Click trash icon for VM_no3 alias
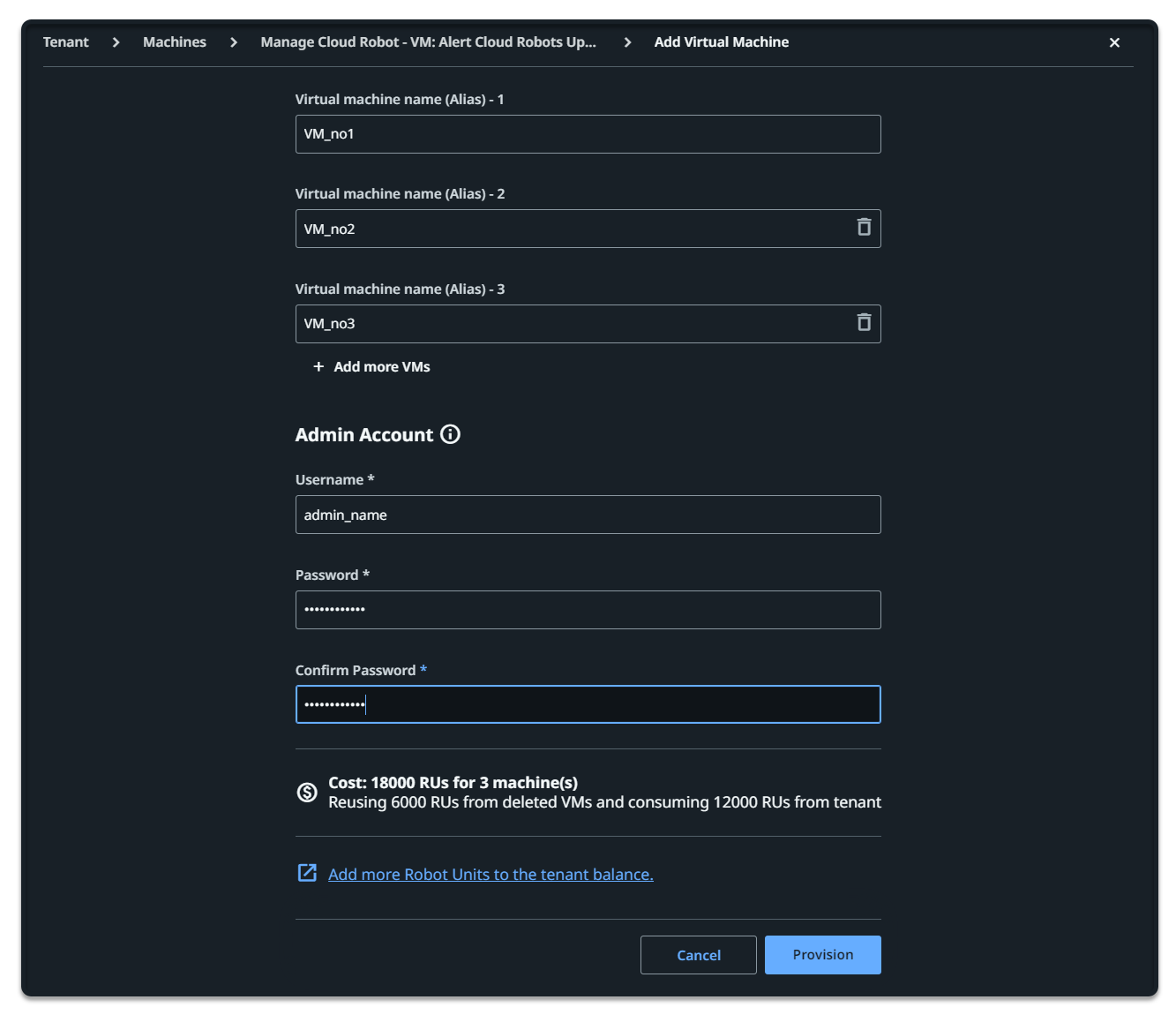Viewport: 1176px width, 1015px height. click(864, 323)
